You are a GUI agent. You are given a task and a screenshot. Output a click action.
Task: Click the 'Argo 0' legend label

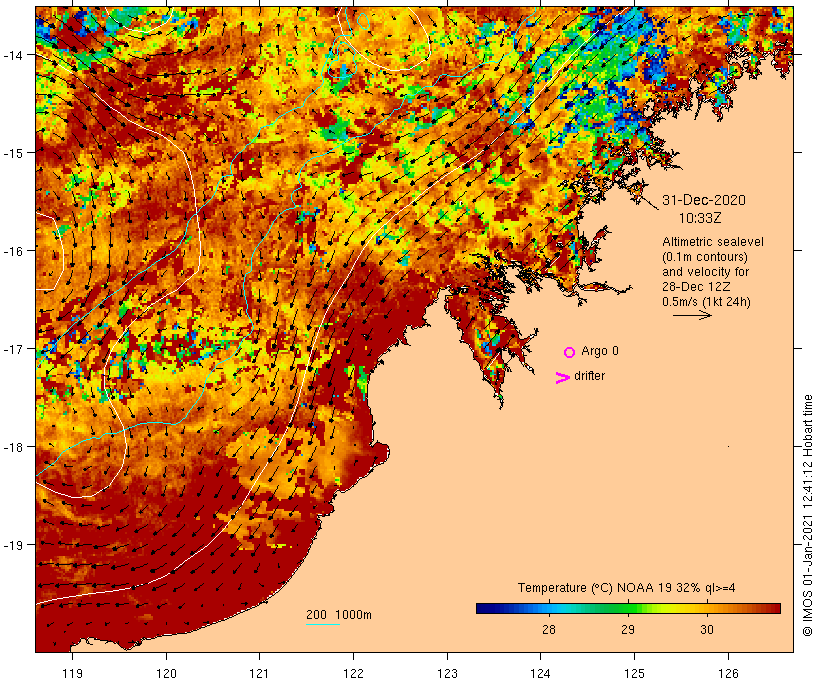600,351
